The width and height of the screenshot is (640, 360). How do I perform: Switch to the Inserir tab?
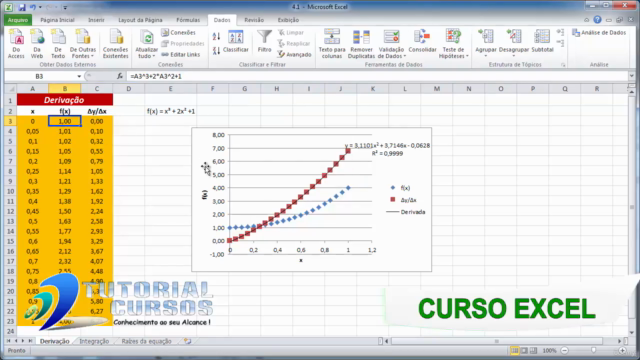click(x=96, y=20)
